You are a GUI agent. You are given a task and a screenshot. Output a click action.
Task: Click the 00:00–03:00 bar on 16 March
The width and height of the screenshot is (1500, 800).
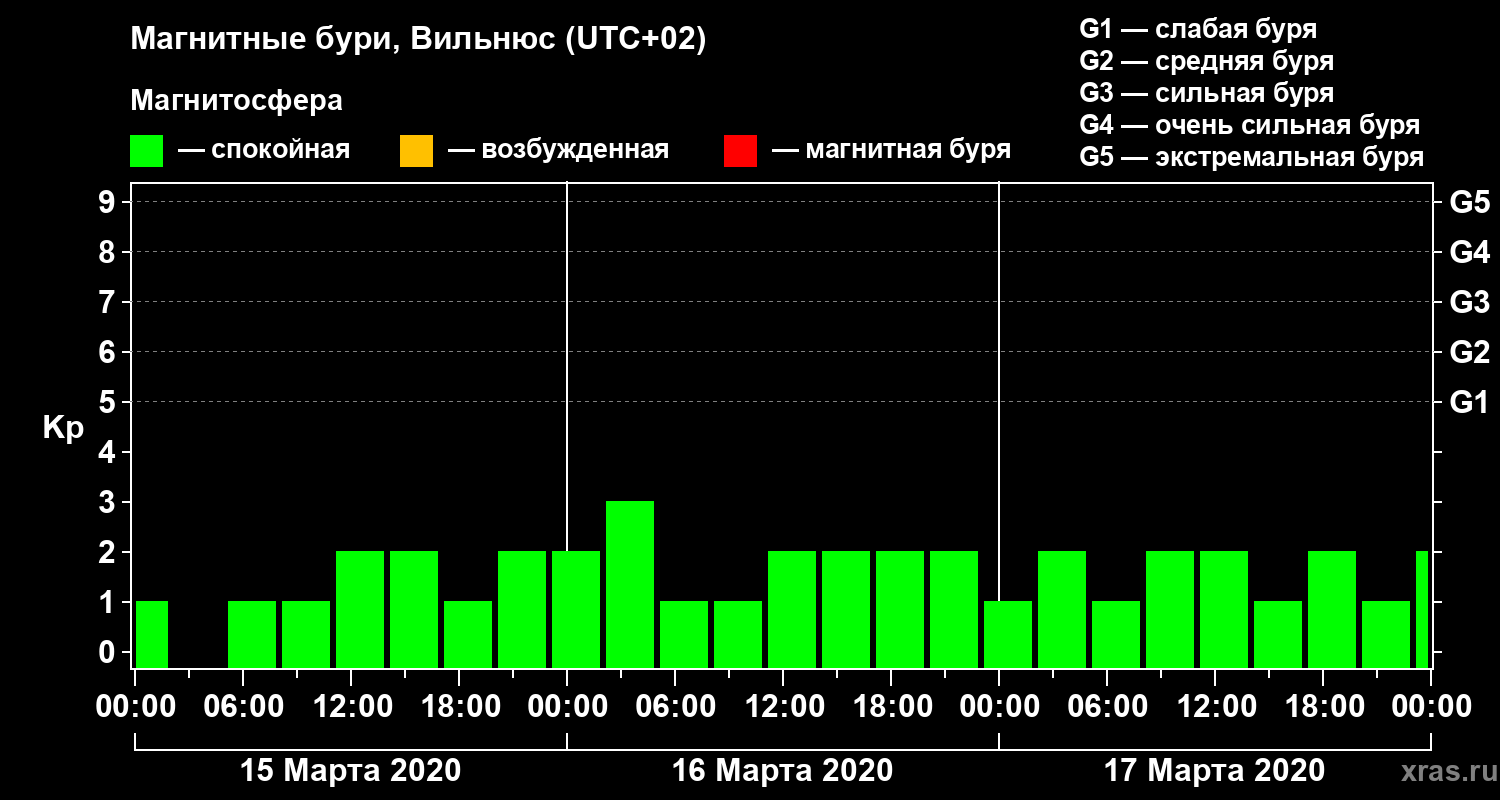[x=576, y=609]
